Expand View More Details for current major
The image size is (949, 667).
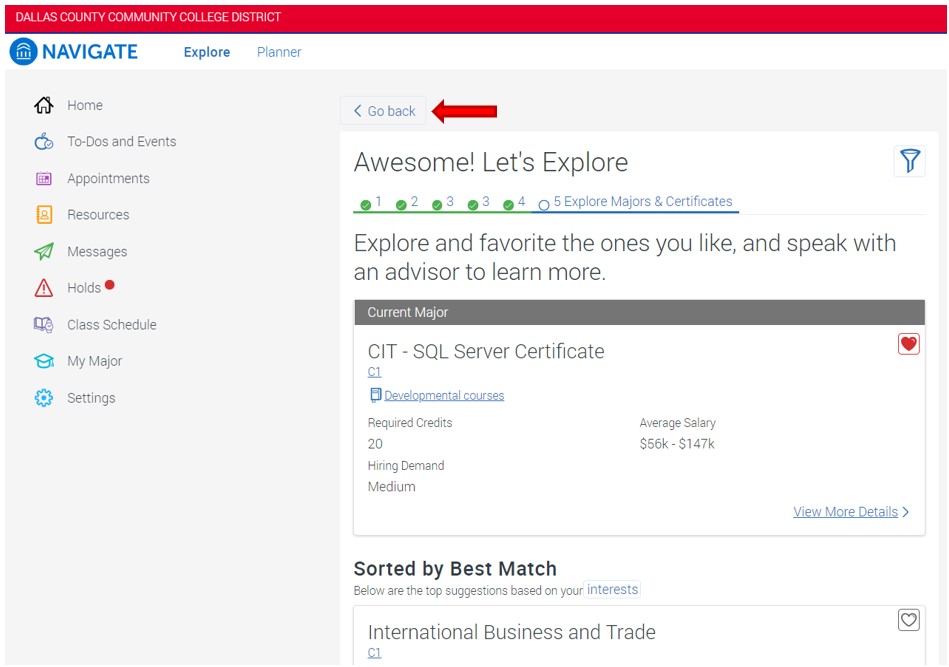click(x=850, y=512)
